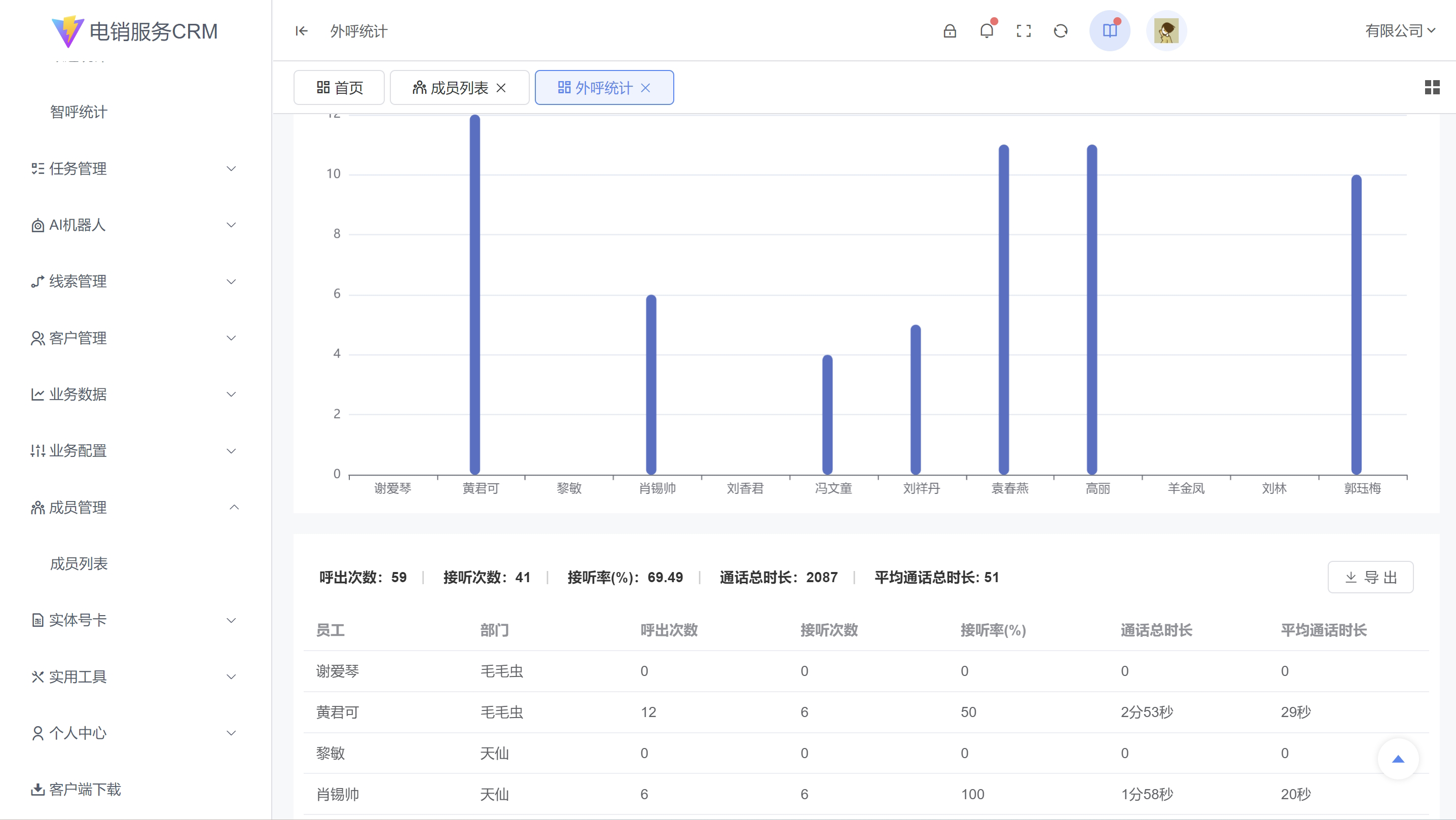Screen dimensions: 1456x820
Task: Click the 黎敏 employee table cell
Action: 331,753
